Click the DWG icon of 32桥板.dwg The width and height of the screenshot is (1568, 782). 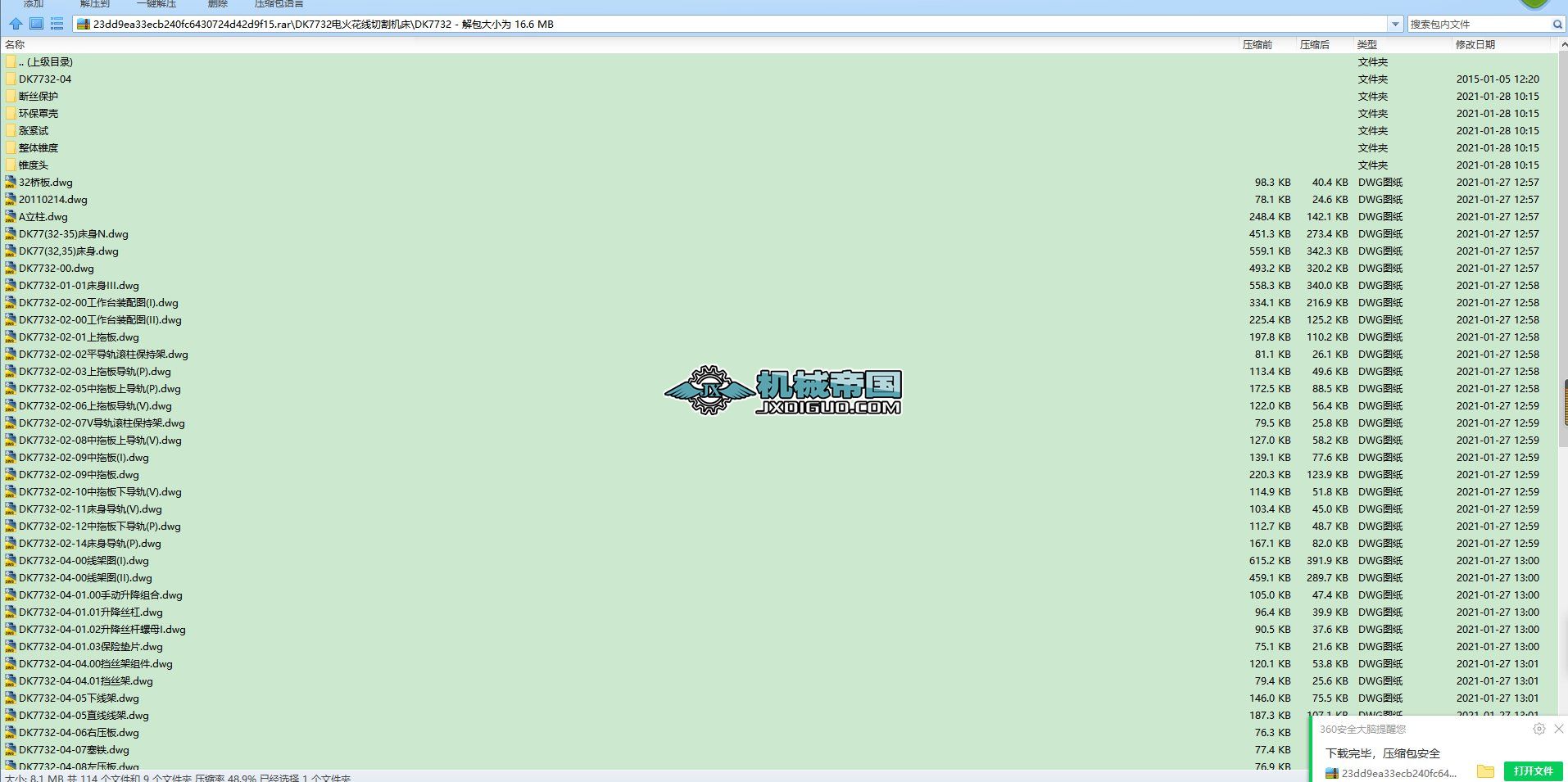pyautogui.click(x=11, y=183)
